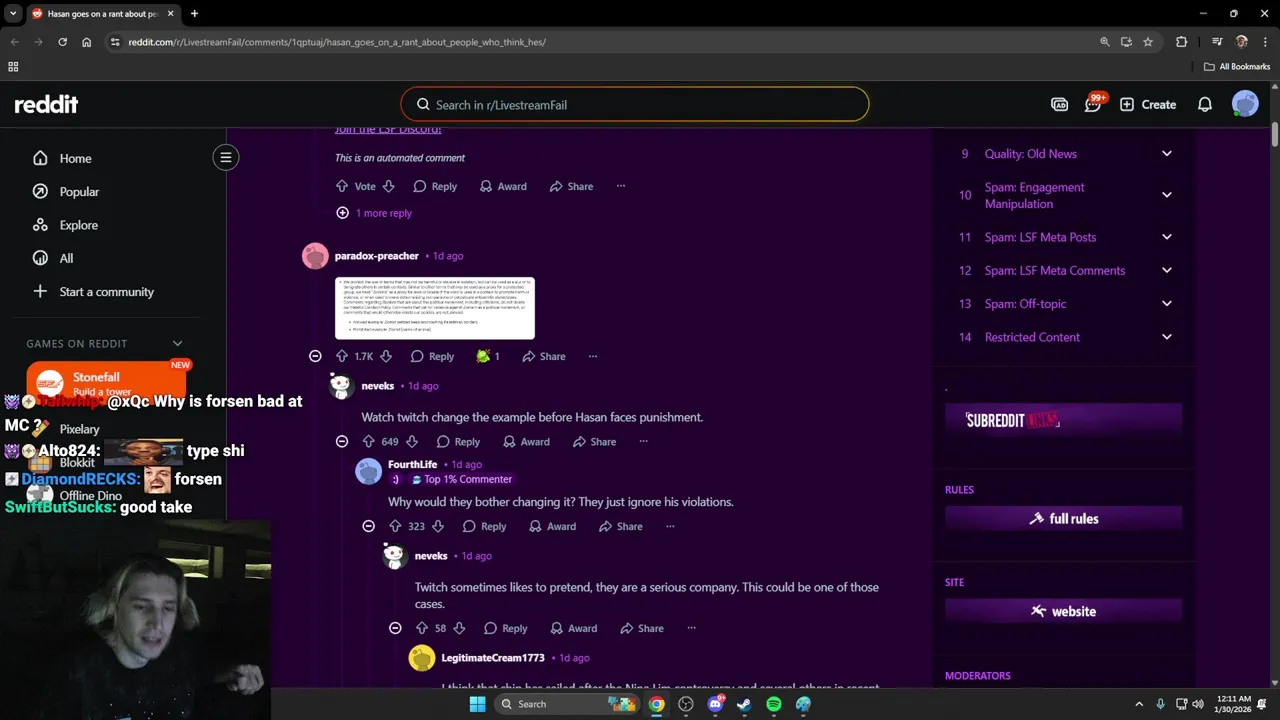
Task: Expand rule 9 Quality: Old News
Action: [1166, 153]
